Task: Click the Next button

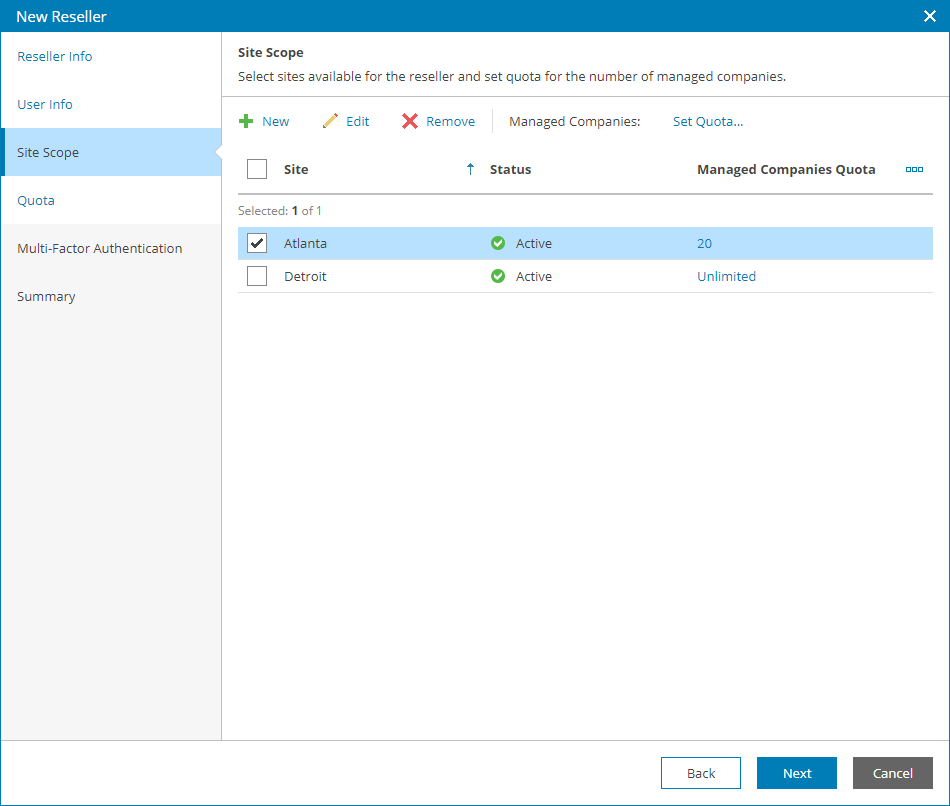Action: [x=797, y=773]
